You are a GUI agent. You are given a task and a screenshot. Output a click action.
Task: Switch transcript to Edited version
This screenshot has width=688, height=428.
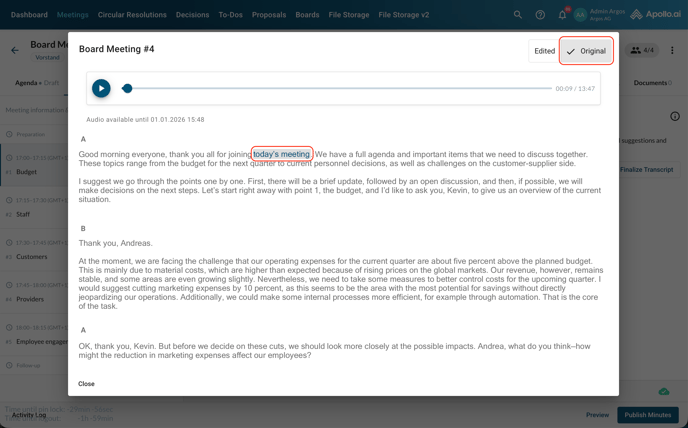pos(544,51)
